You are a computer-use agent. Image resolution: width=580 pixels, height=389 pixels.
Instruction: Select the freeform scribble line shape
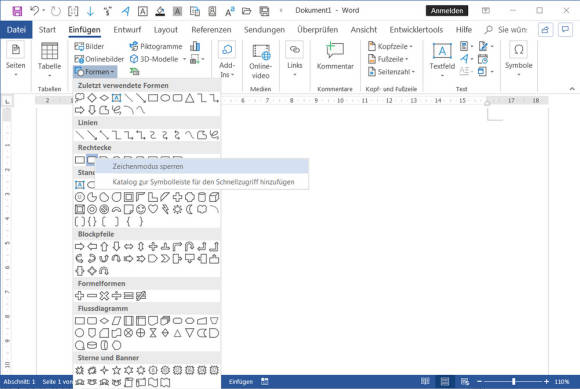click(x=214, y=135)
